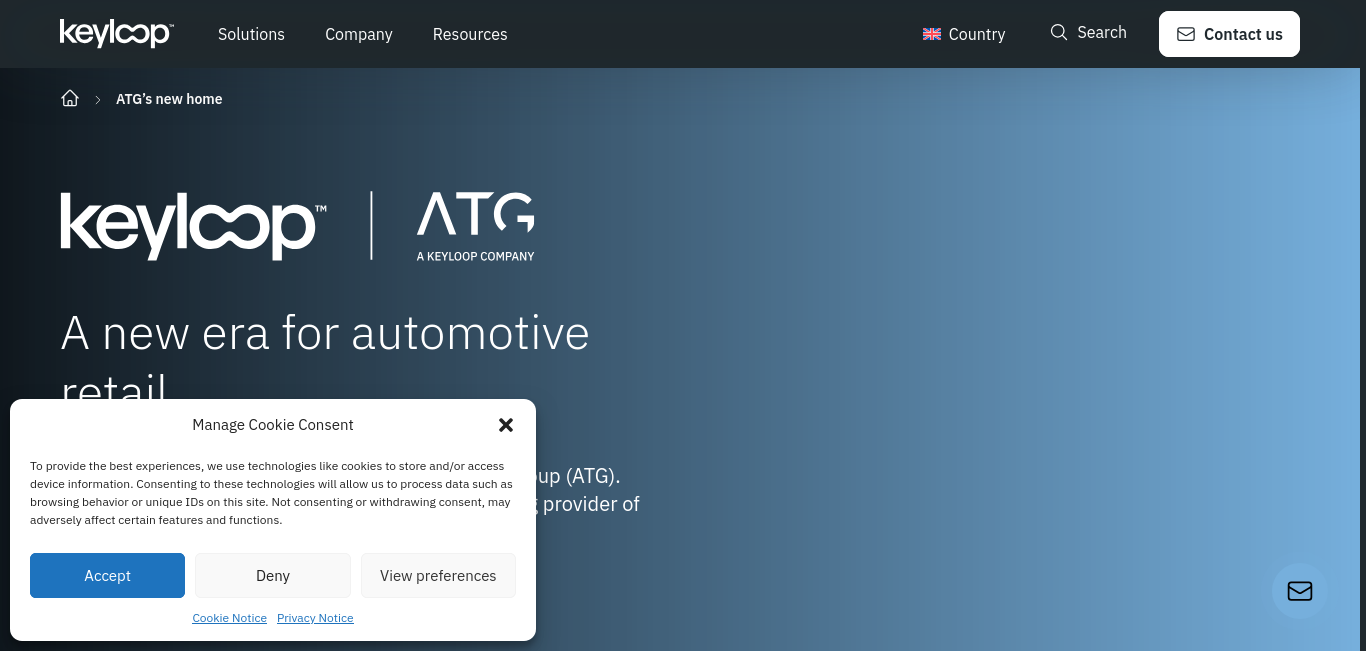Open the Resources menu
The width and height of the screenshot is (1366, 651).
click(x=470, y=34)
